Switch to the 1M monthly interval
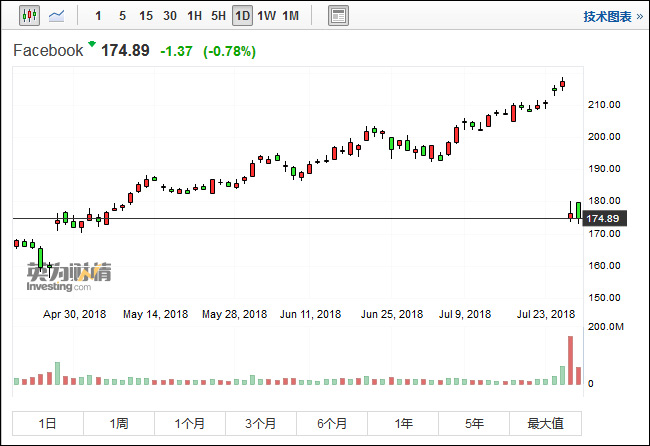The height and width of the screenshot is (446, 650). pyautogui.click(x=290, y=16)
